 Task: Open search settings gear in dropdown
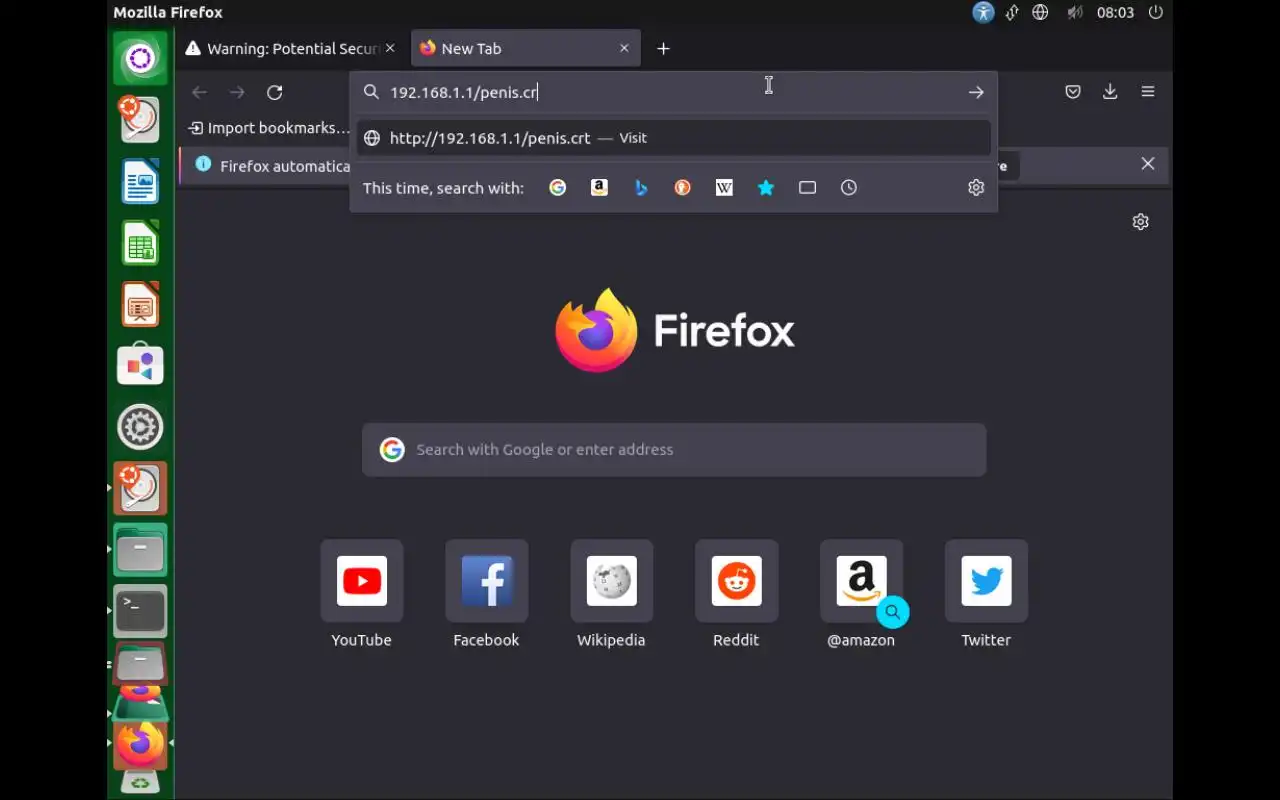(x=976, y=188)
